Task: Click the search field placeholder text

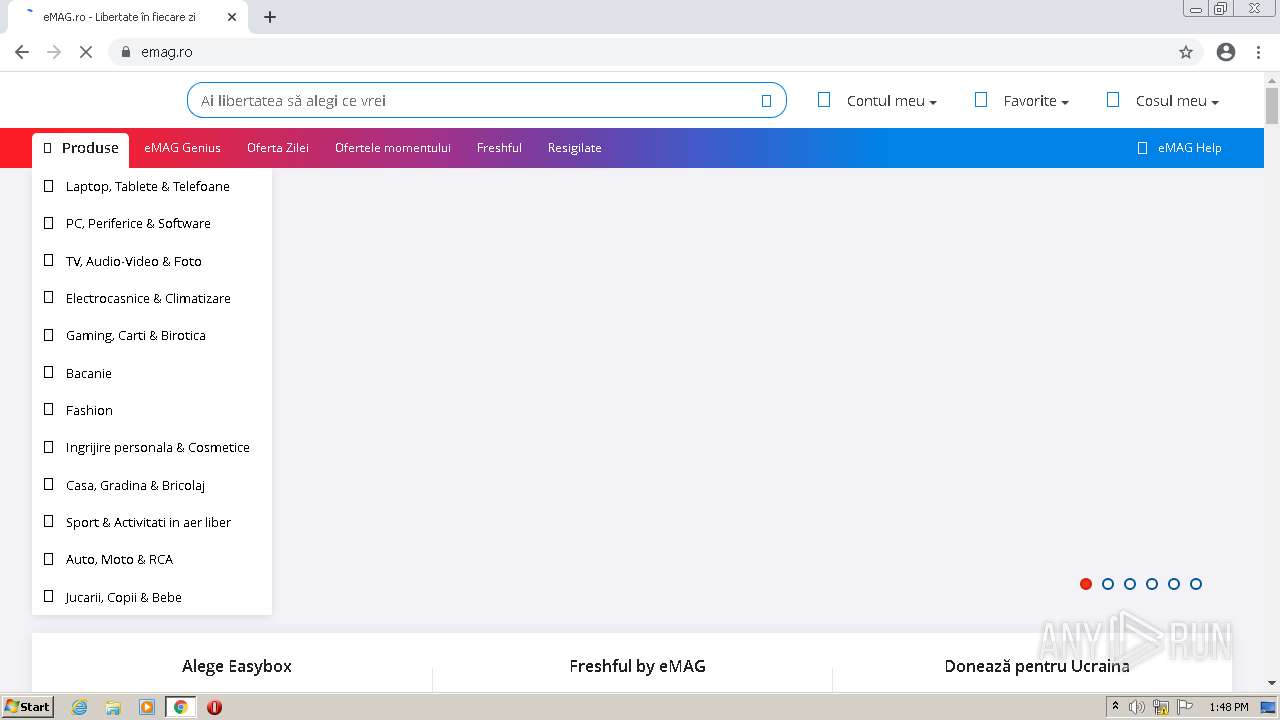Action: click(x=293, y=101)
